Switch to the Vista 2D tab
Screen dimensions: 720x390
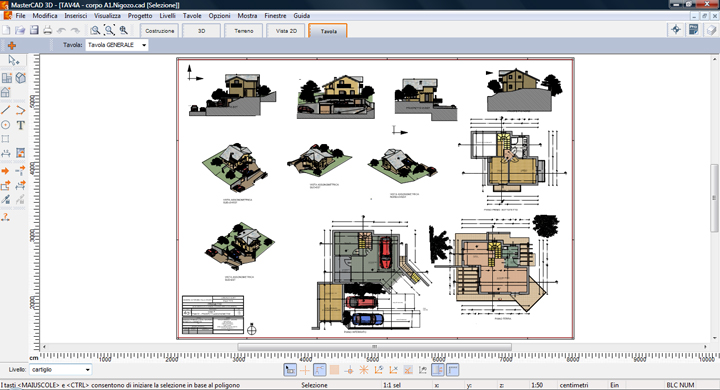(286, 31)
